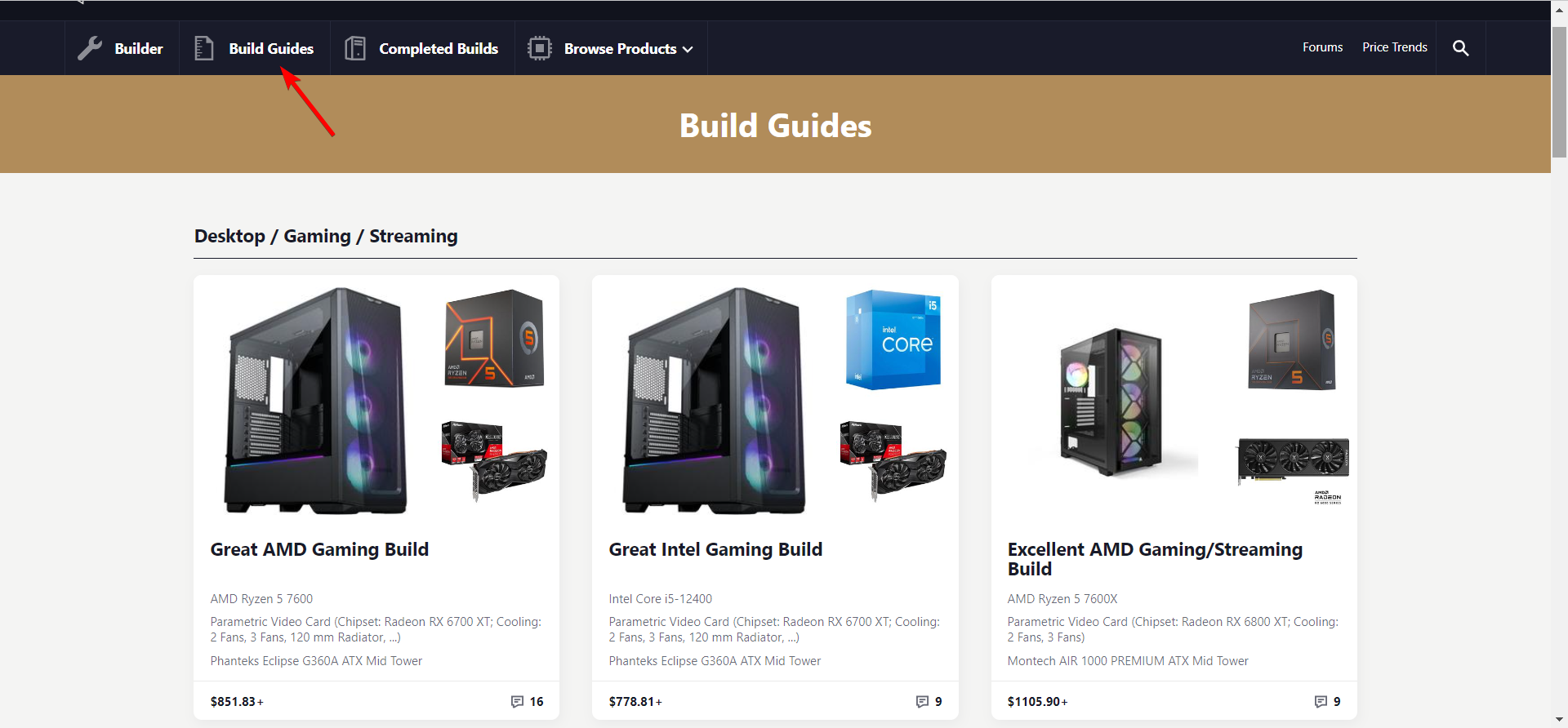Viewport: 1568px width, 728px height.
Task: Open the Browse Products menu
Action: pyautogui.click(x=611, y=48)
